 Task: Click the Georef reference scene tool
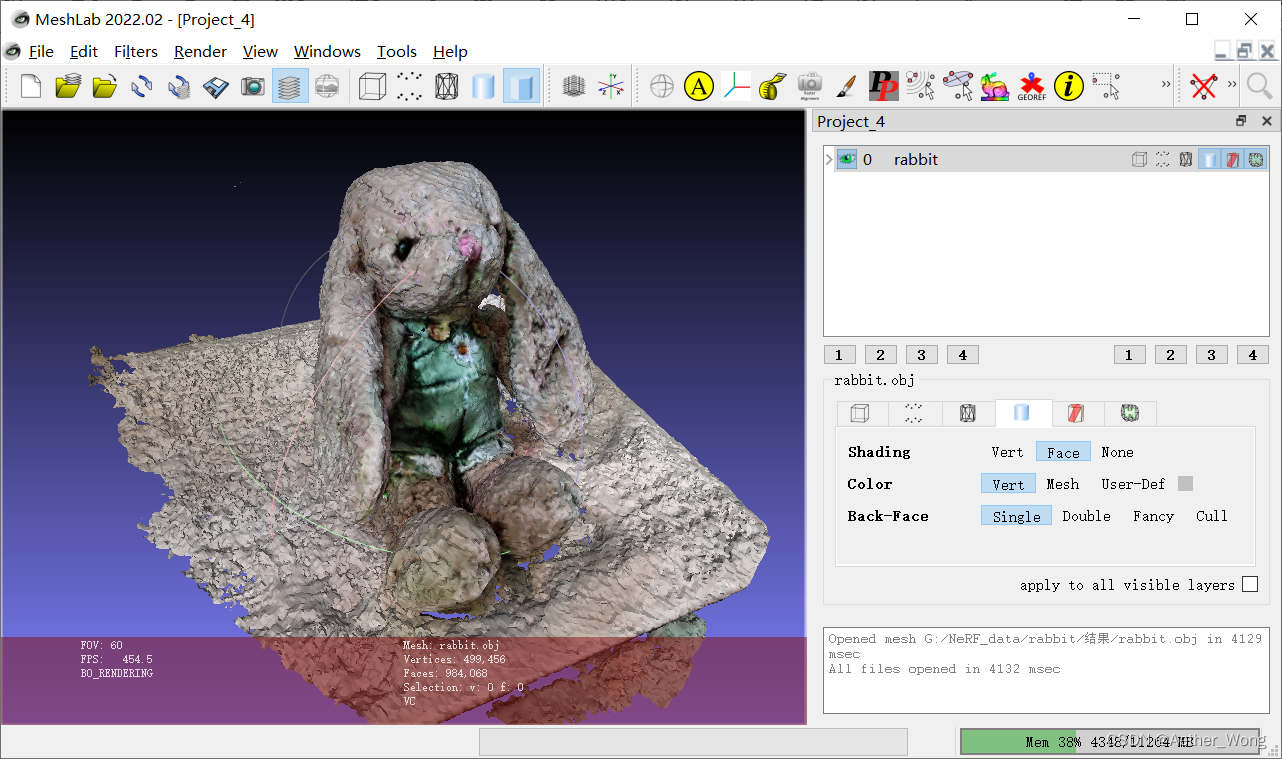click(x=1031, y=87)
